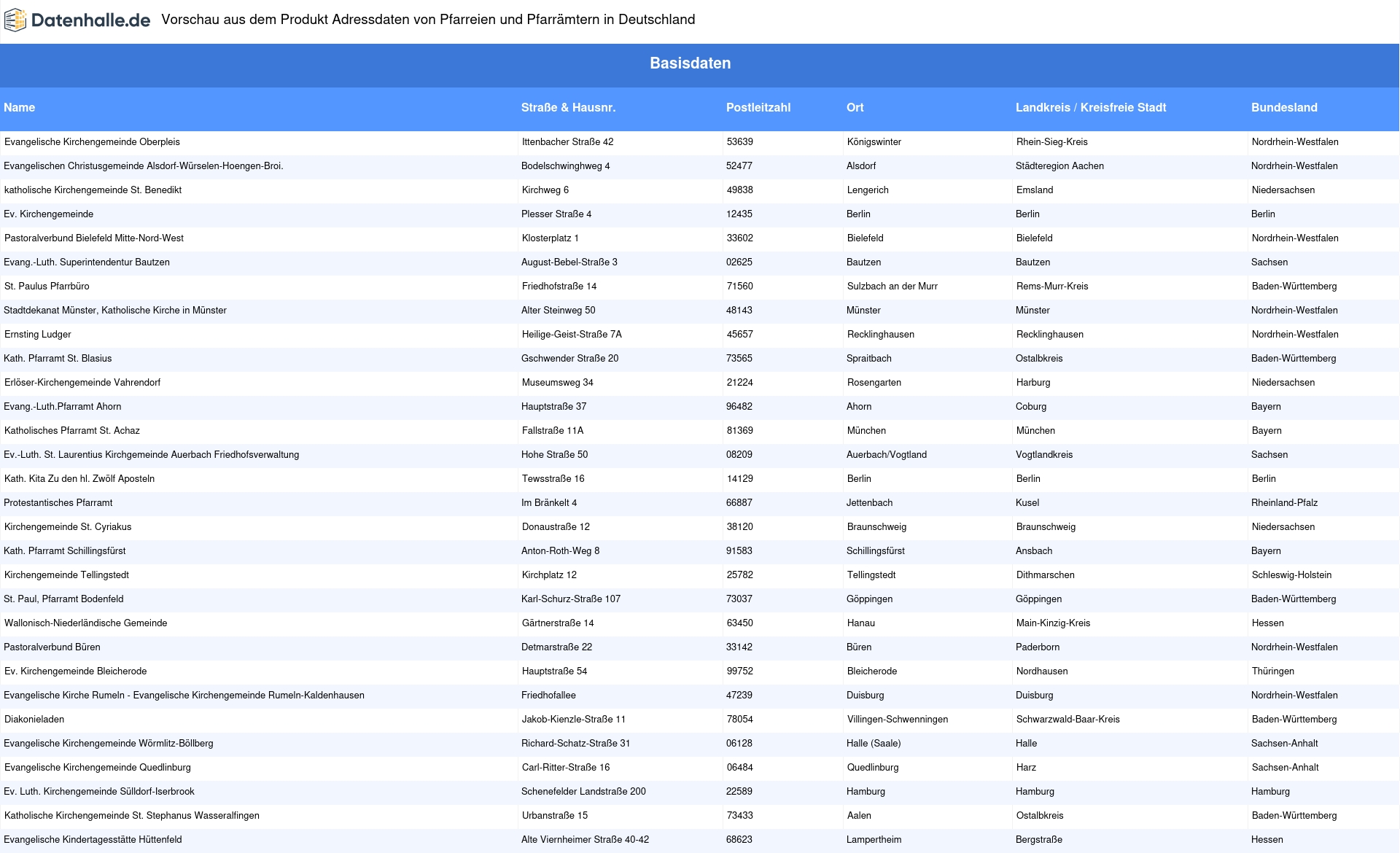The height and width of the screenshot is (853, 1400).
Task: Click postal code 73433
Action: click(740, 816)
